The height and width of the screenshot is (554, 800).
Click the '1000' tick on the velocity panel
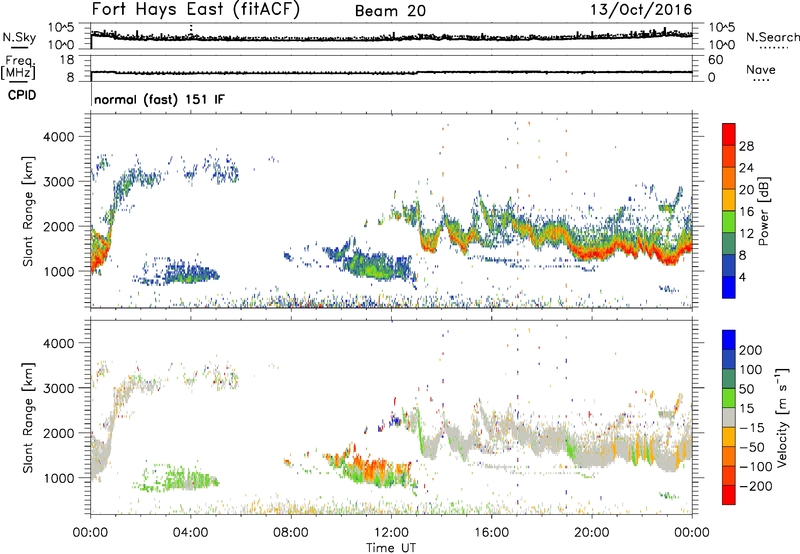[59, 478]
